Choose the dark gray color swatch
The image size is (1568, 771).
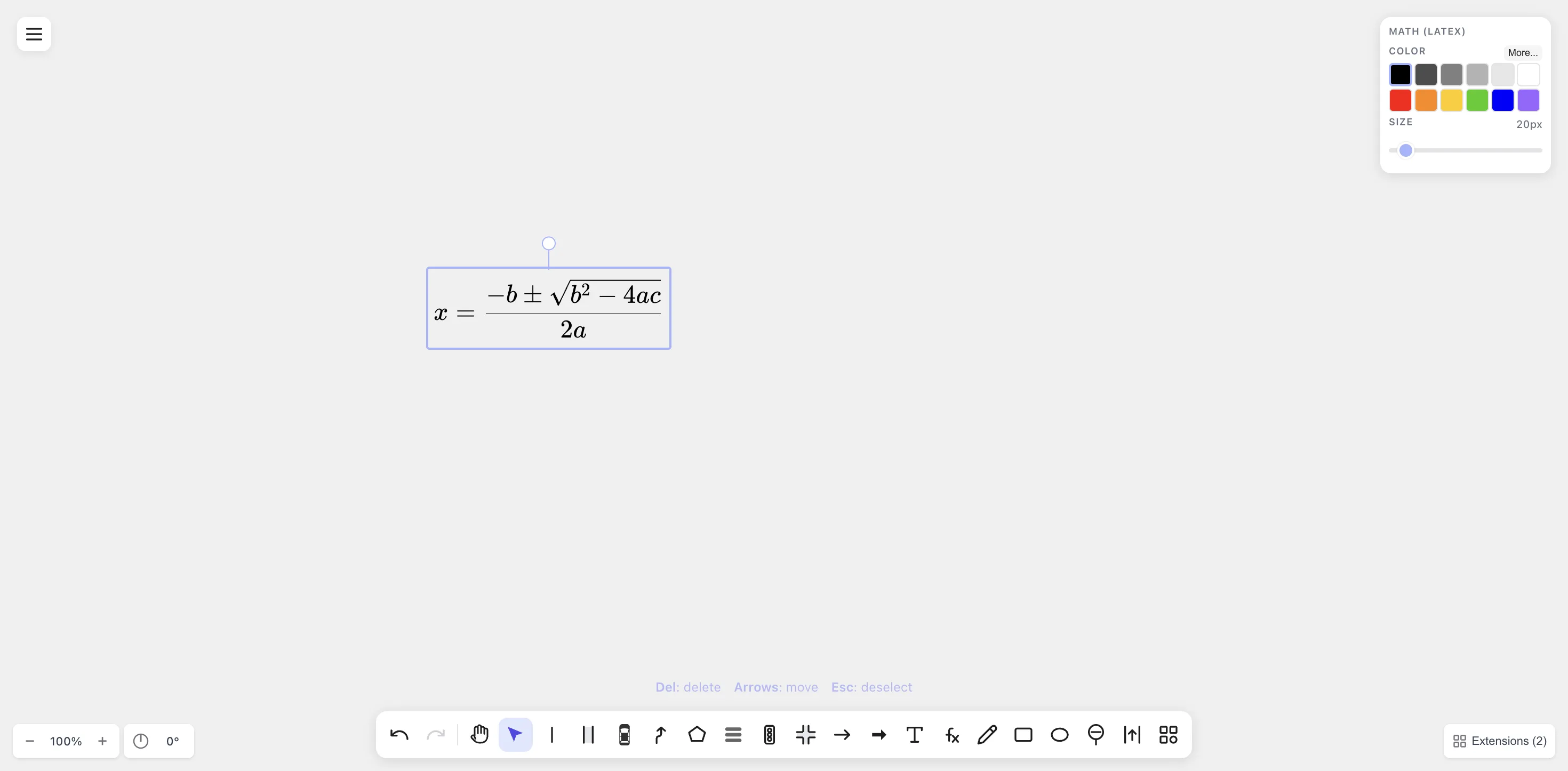[1426, 75]
